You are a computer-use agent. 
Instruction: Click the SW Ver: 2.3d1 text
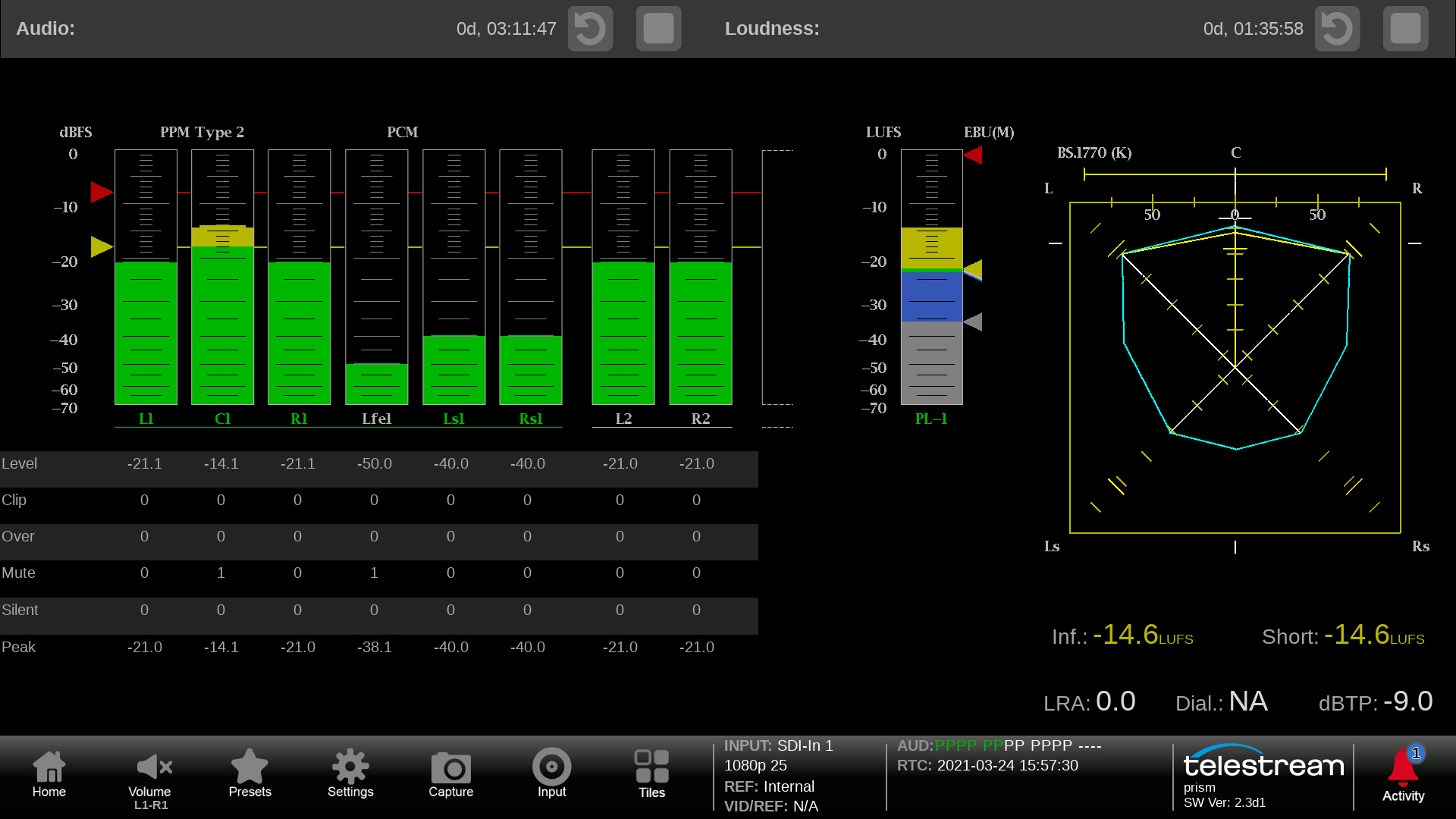tap(1225, 802)
